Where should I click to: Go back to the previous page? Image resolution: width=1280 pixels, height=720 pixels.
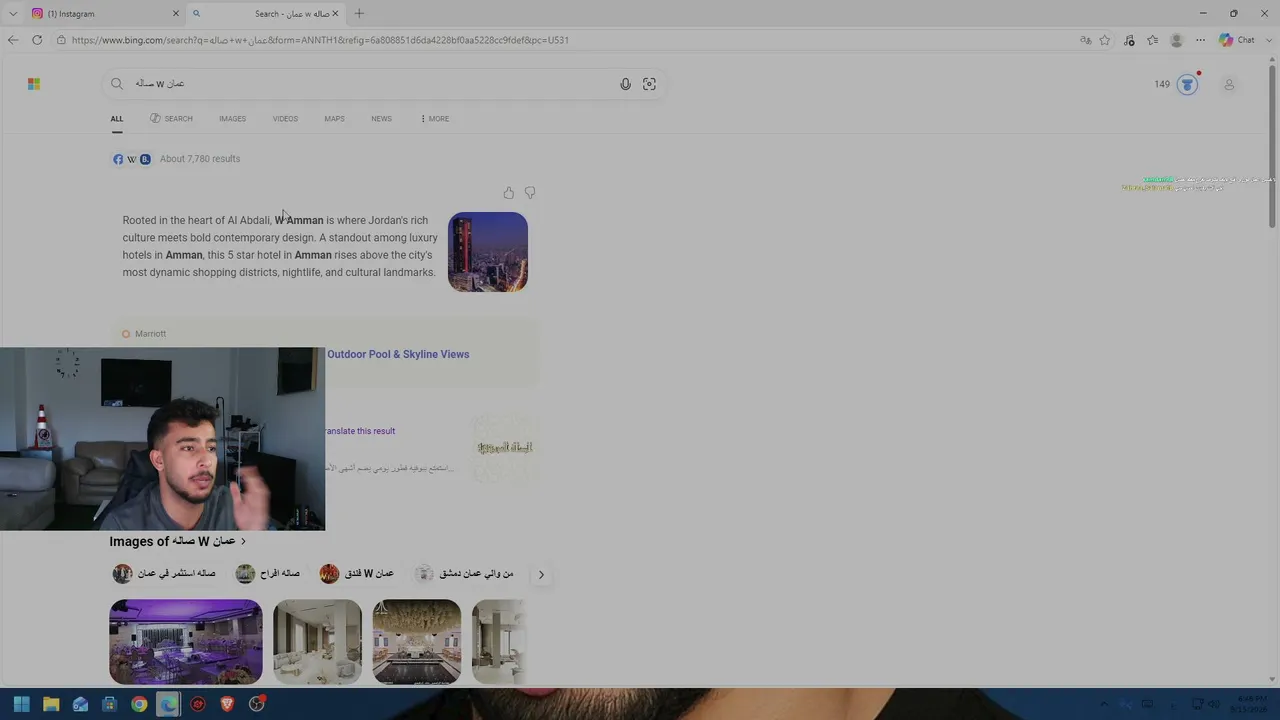13,40
